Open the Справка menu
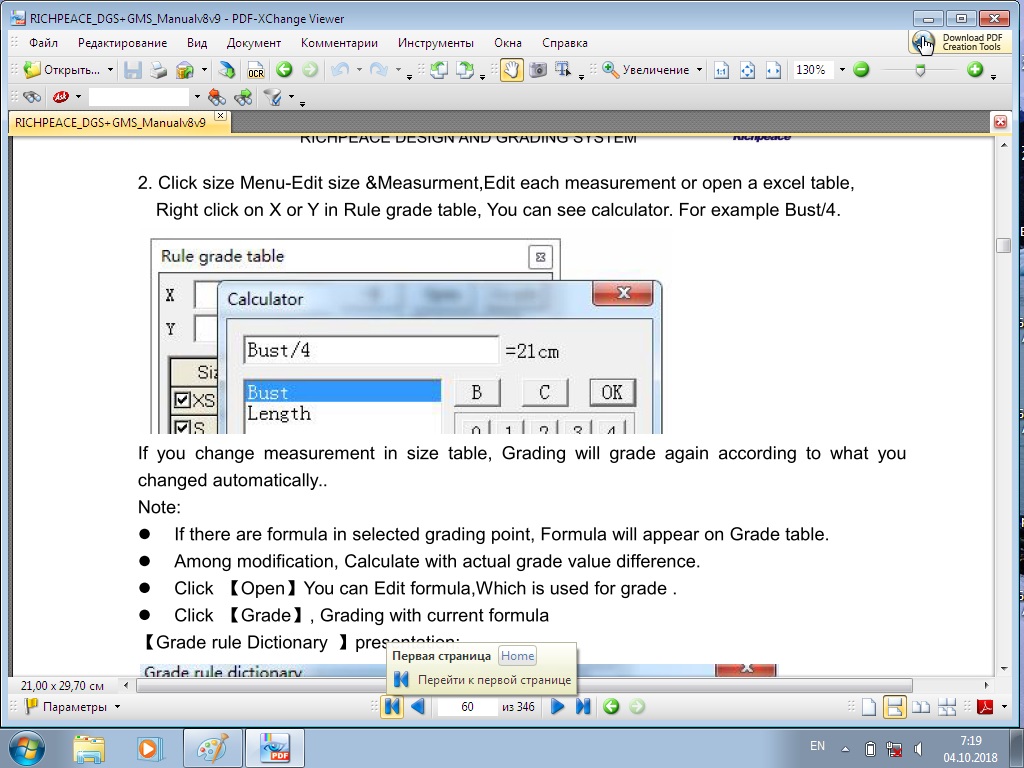1024x768 pixels. click(x=565, y=43)
